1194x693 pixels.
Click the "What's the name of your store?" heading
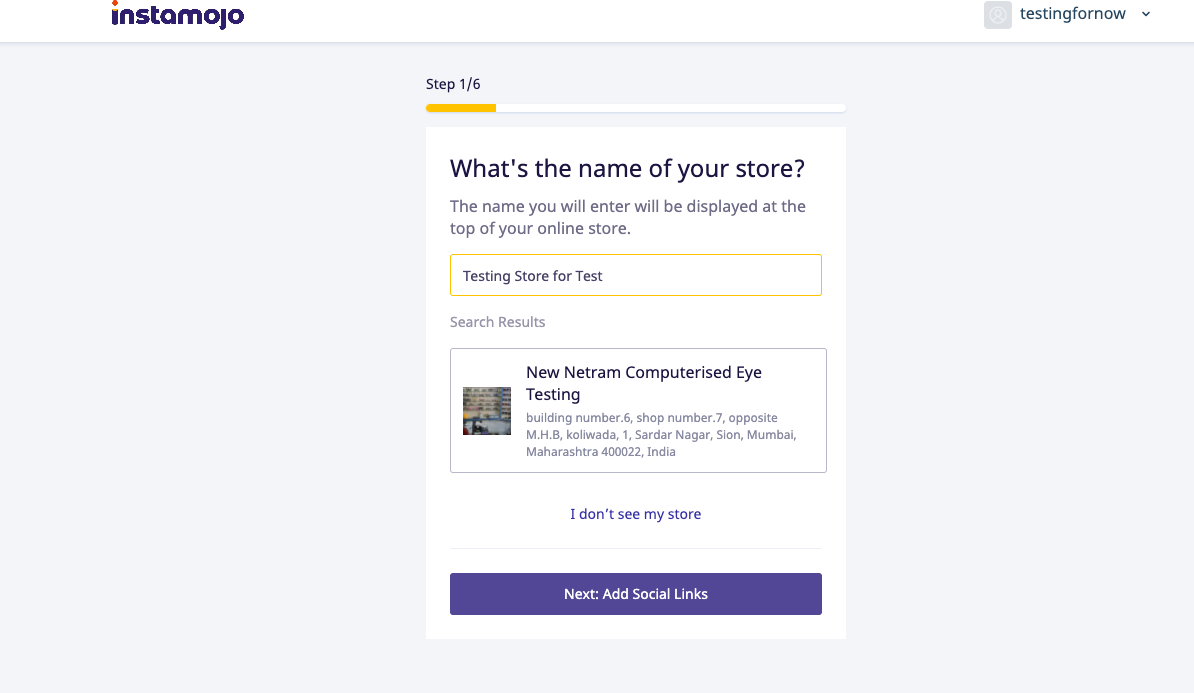pyautogui.click(x=627, y=168)
